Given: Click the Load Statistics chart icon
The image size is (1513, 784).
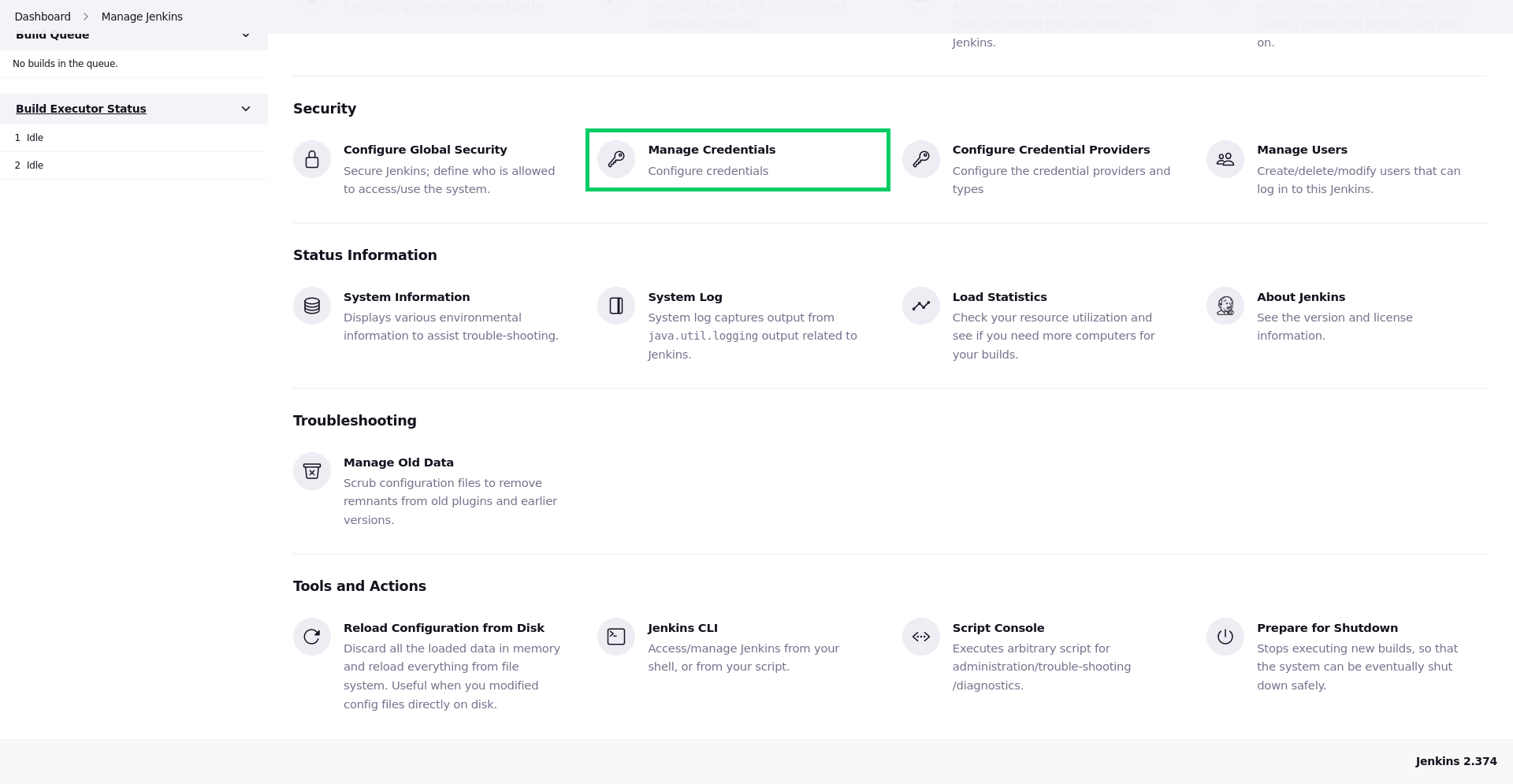Looking at the screenshot, I should click(921, 306).
